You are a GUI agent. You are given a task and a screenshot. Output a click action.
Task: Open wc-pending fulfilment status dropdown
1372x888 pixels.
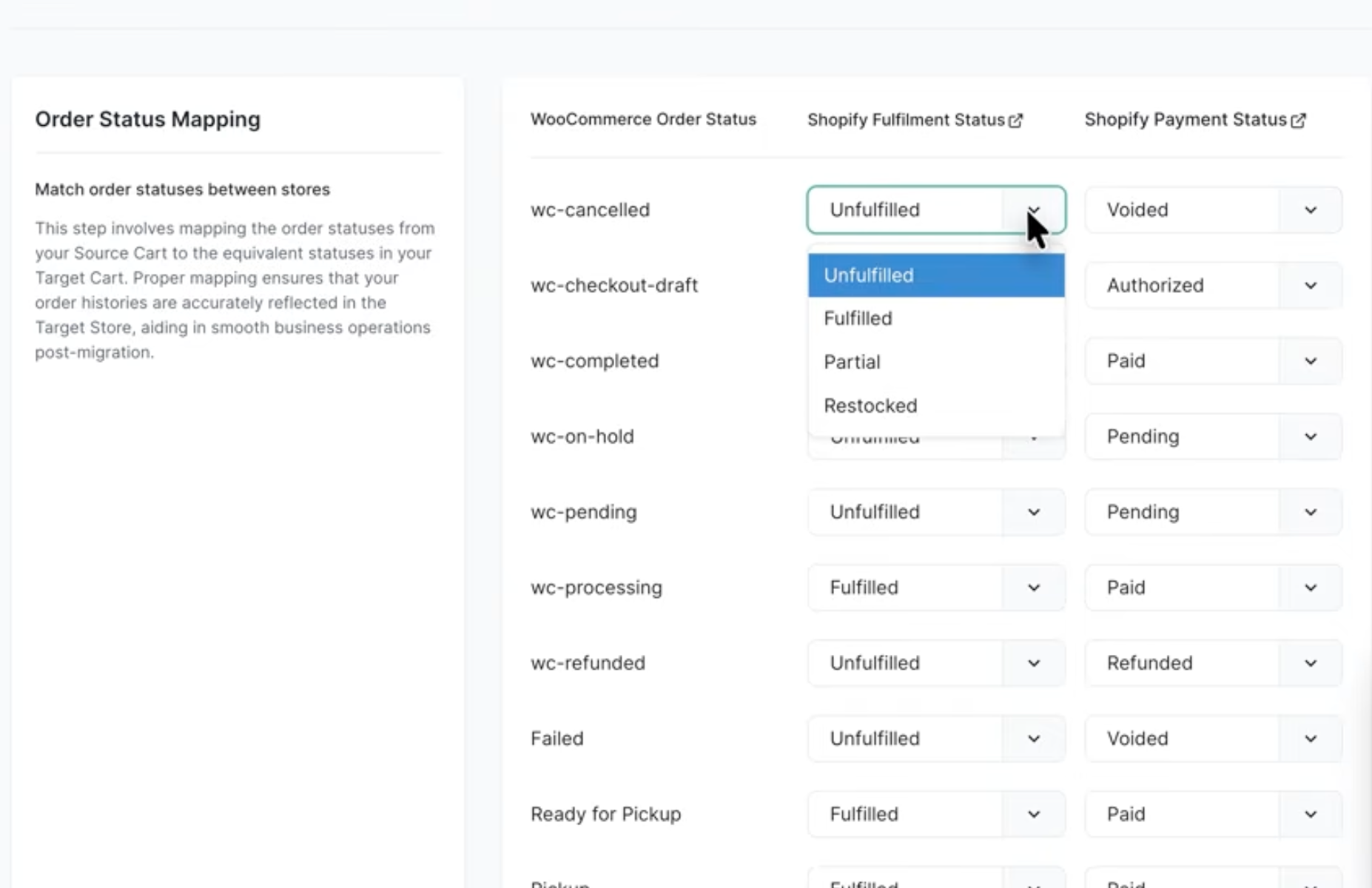[936, 512]
